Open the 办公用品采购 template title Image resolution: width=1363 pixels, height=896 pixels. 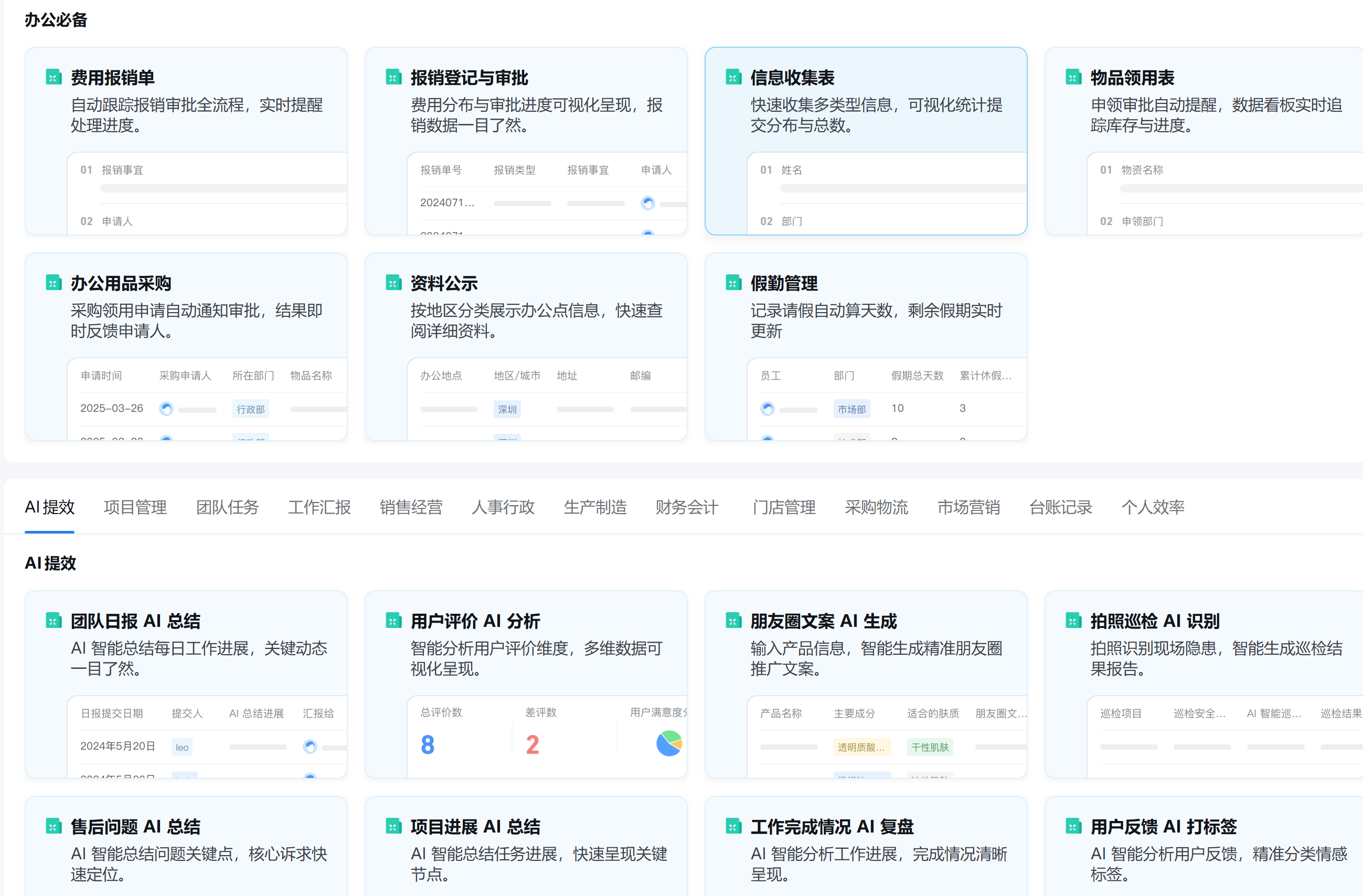tap(121, 283)
